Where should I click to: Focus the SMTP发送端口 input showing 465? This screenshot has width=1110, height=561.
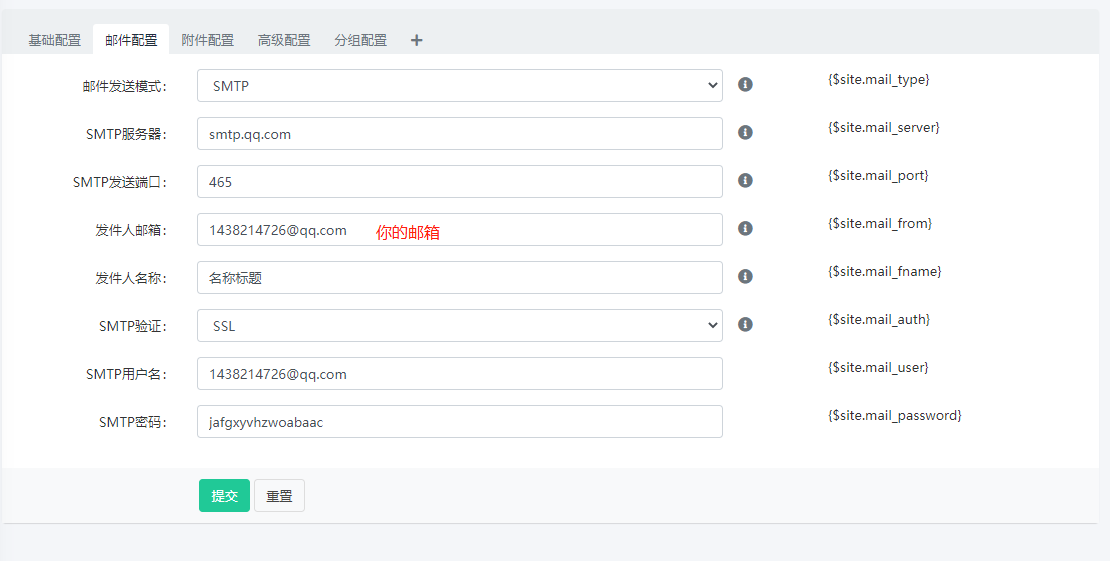(459, 182)
